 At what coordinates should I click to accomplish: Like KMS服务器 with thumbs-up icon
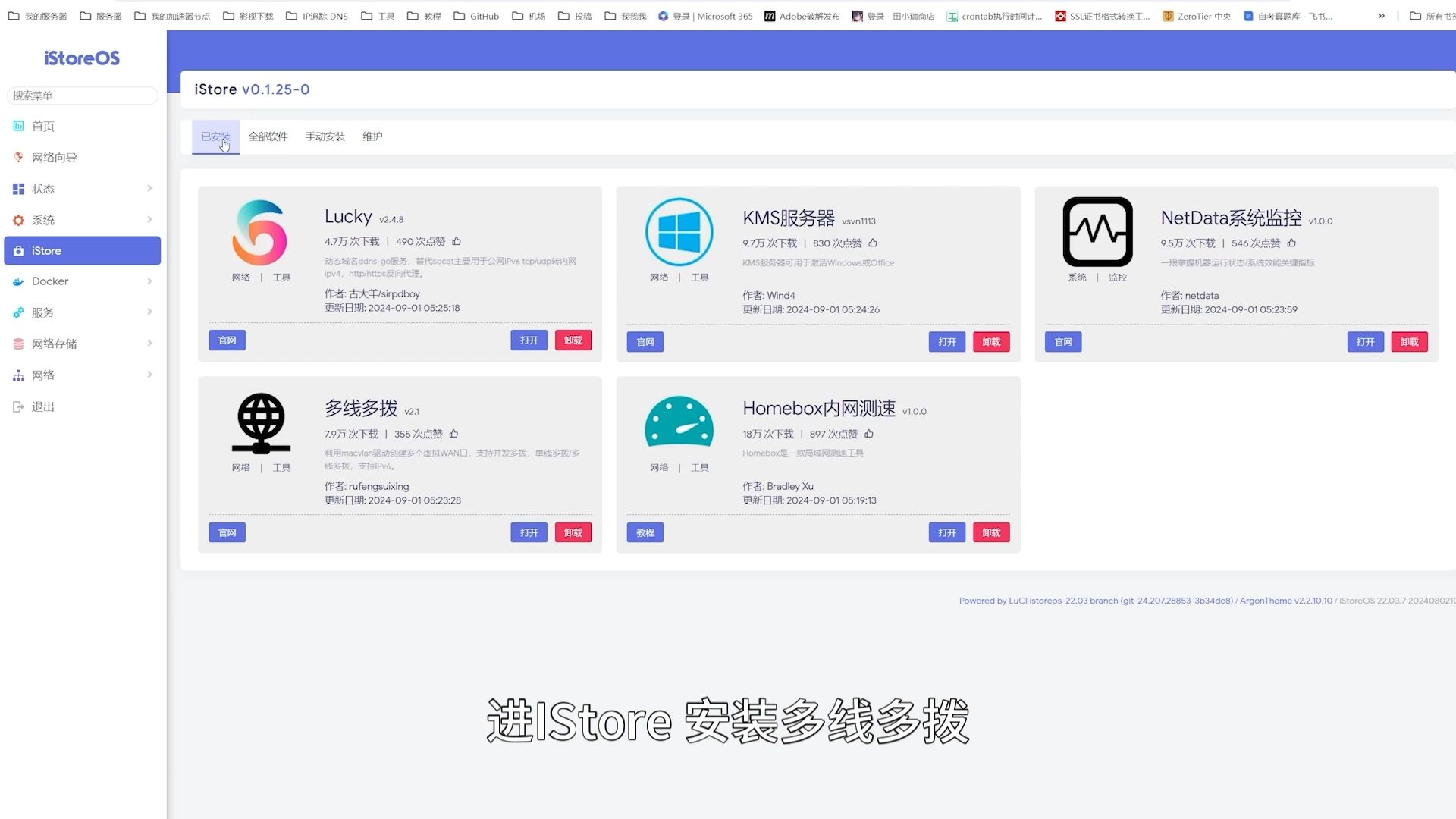[873, 243]
